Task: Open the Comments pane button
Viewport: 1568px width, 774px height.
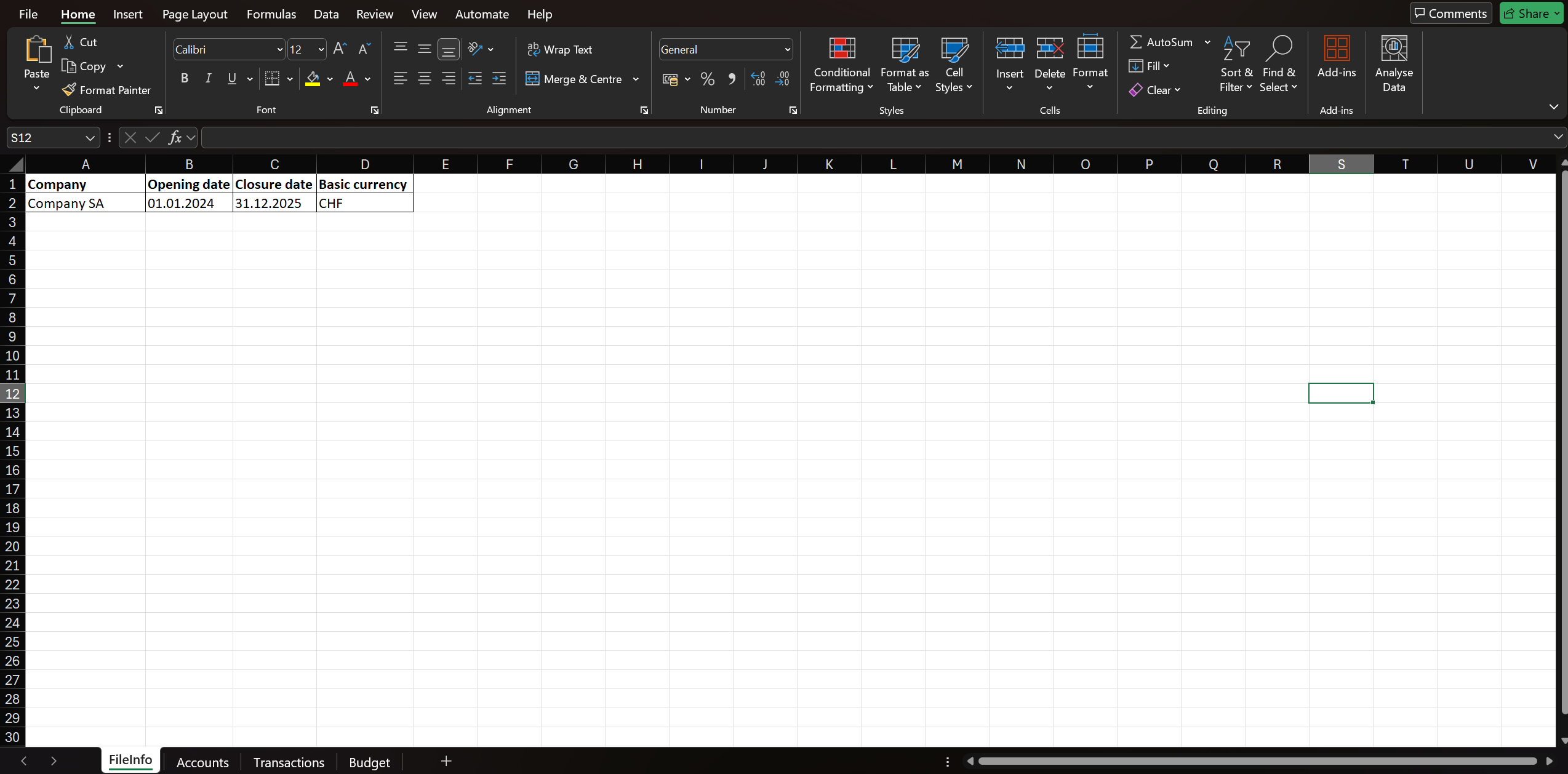Action: pos(1450,14)
